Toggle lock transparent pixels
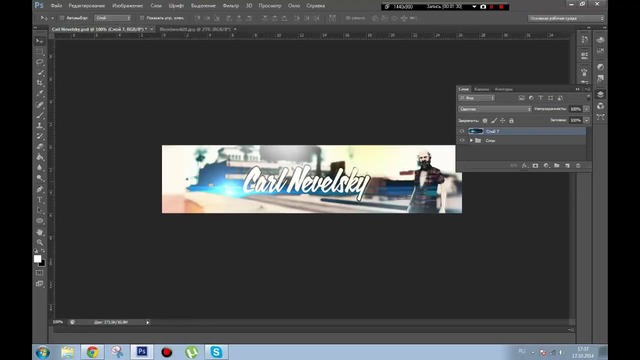This screenshot has height=360, width=640. 485,121
